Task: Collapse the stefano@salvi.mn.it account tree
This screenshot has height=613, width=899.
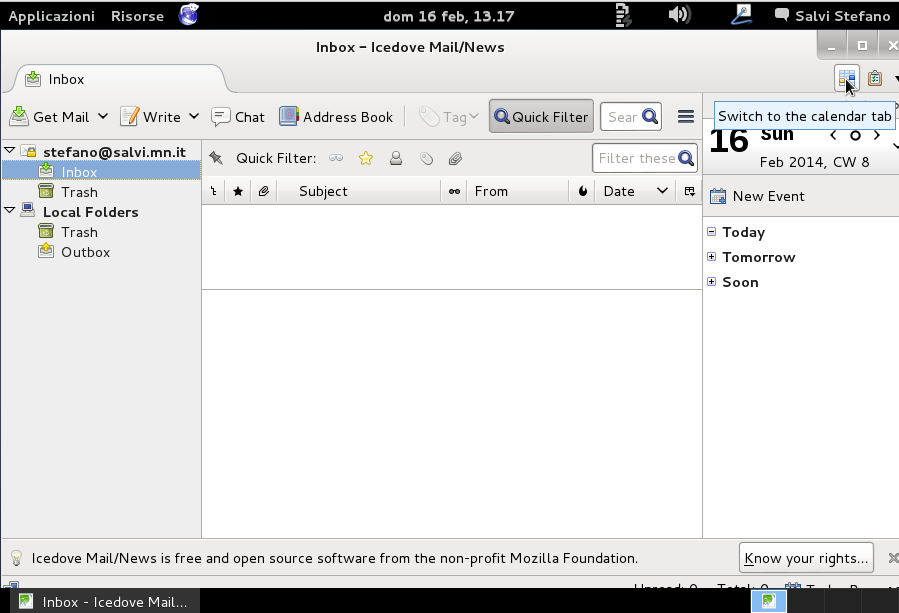Action: coord(10,151)
